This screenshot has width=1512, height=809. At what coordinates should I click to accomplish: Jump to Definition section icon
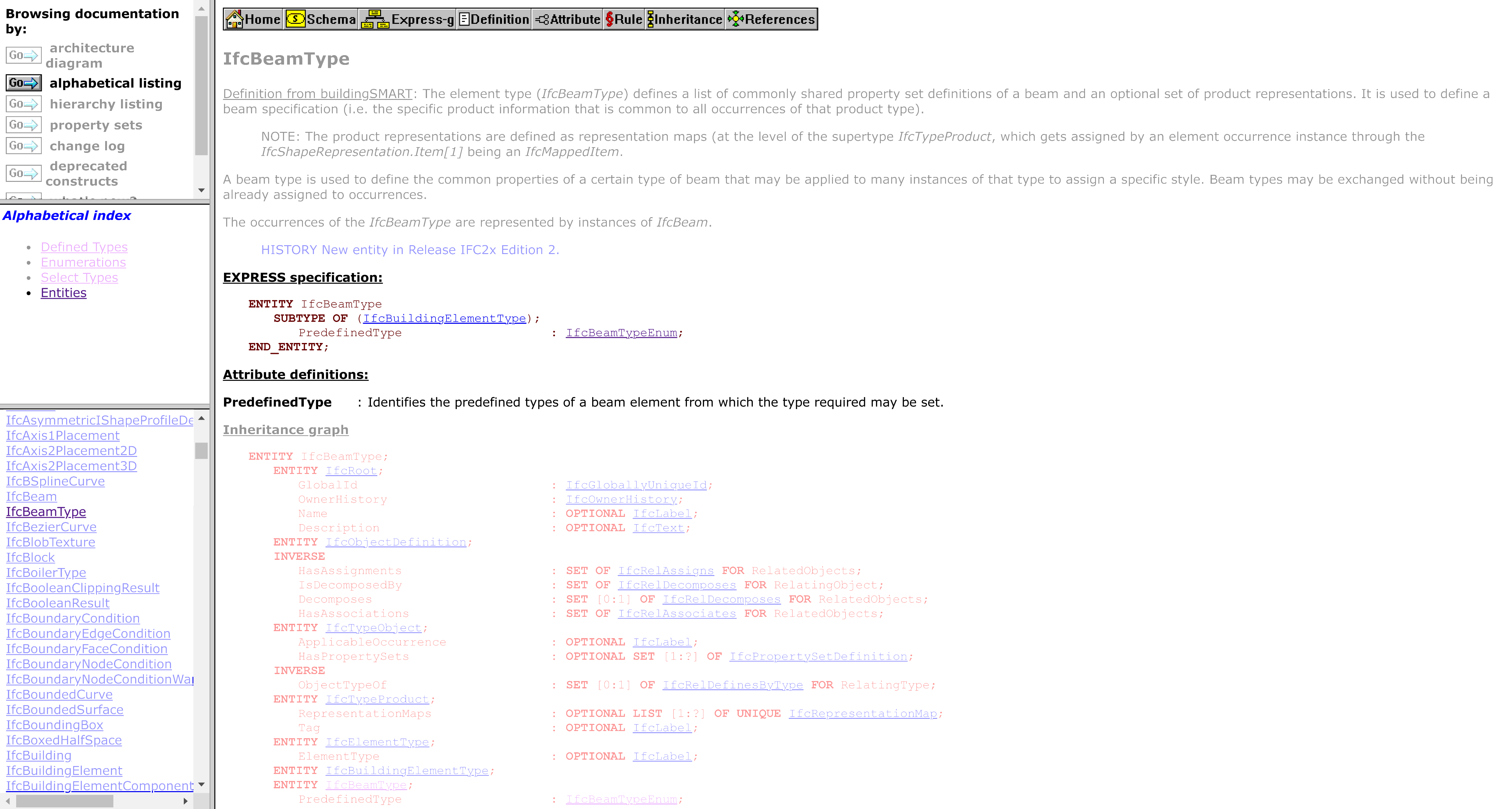[464, 19]
